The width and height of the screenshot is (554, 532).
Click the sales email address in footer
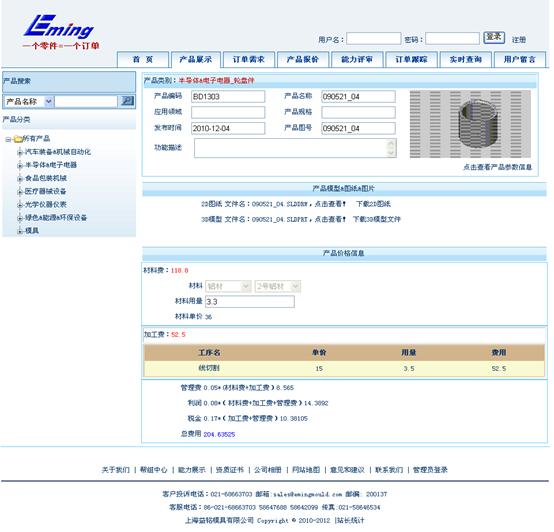tap(307, 494)
